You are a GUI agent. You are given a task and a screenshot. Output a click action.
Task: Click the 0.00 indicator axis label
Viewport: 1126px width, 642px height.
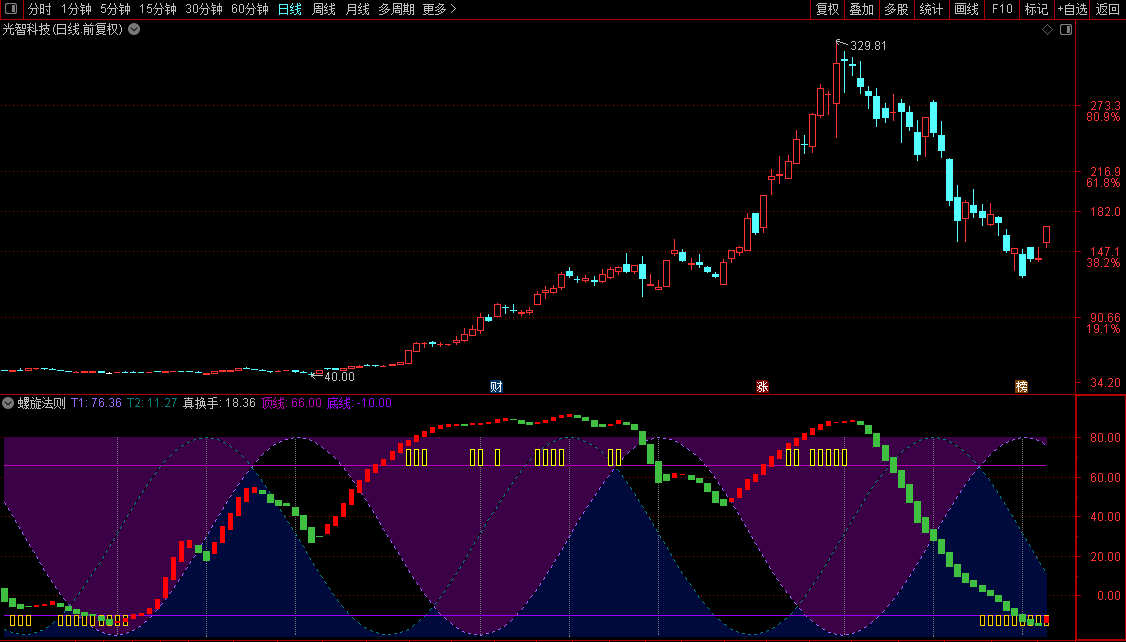pos(1109,595)
